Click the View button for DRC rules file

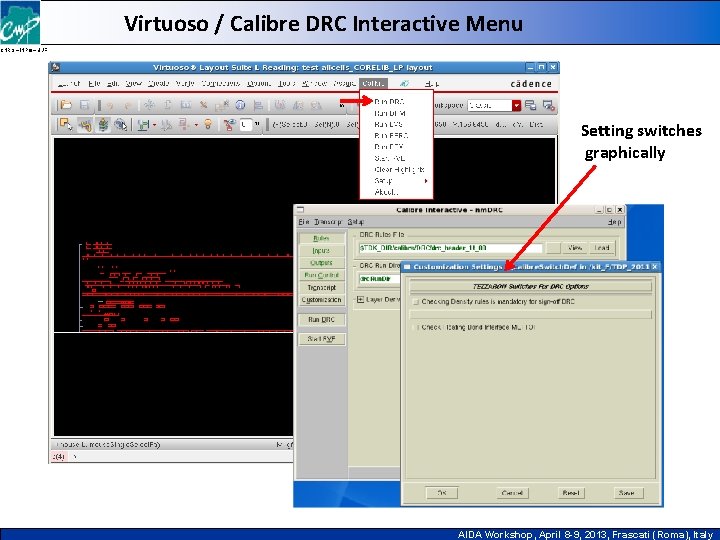575,248
